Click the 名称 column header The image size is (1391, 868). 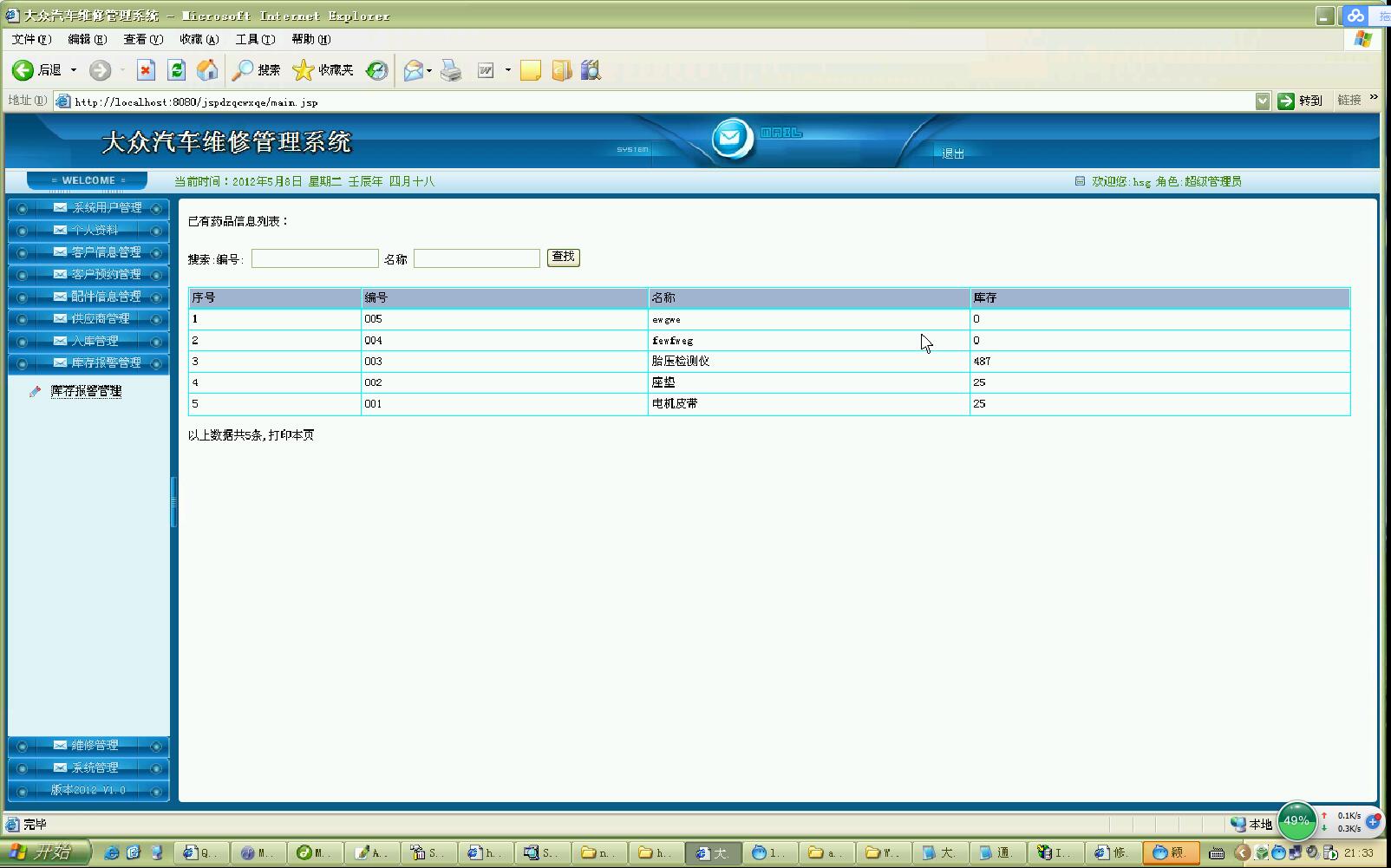coord(809,297)
